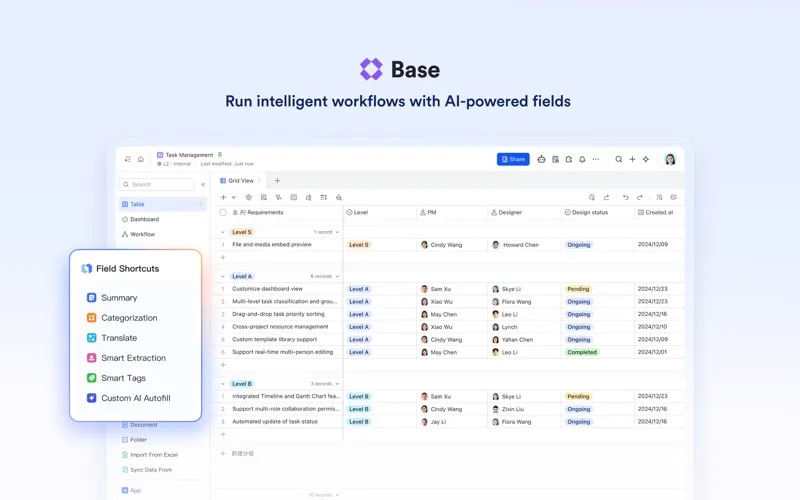Screen dimensions: 800x500
Task: Click the sort icon in grid toolbar
Action: coord(308,197)
